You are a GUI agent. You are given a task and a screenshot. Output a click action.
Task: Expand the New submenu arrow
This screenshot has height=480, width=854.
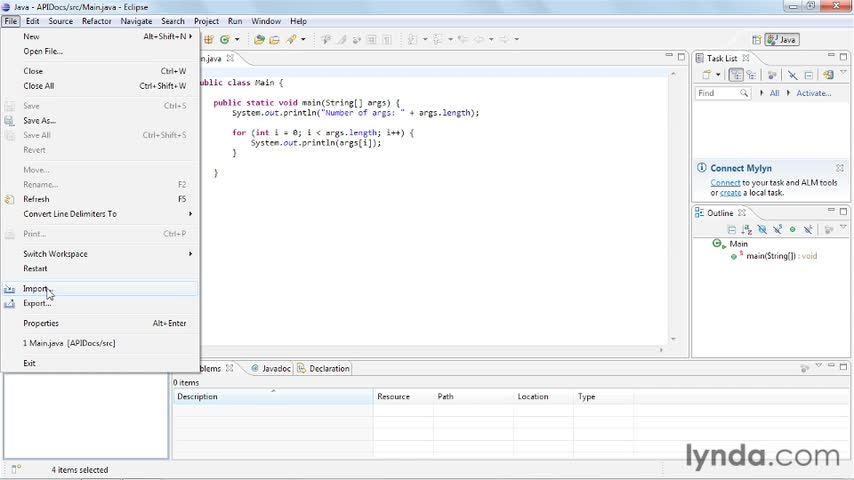(x=189, y=36)
